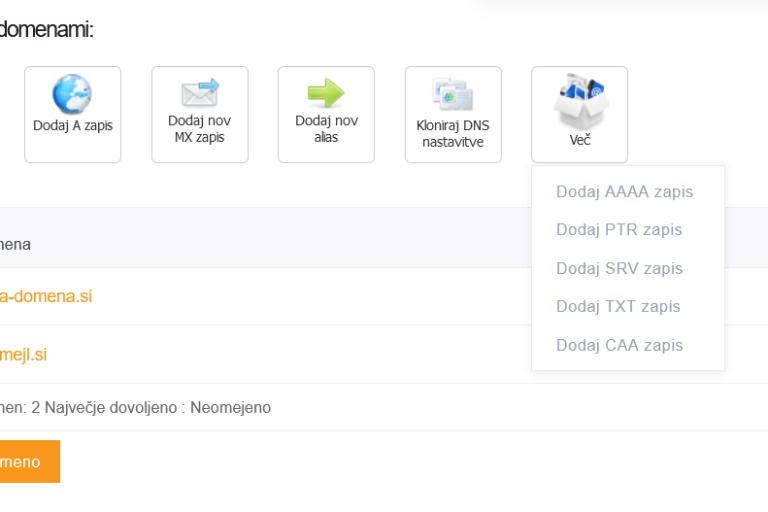Image resolution: width=768 pixels, height=512 pixels.
Task: Click the Kloniraj DNS nastavitve icon
Action: click(x=453, y=94)
